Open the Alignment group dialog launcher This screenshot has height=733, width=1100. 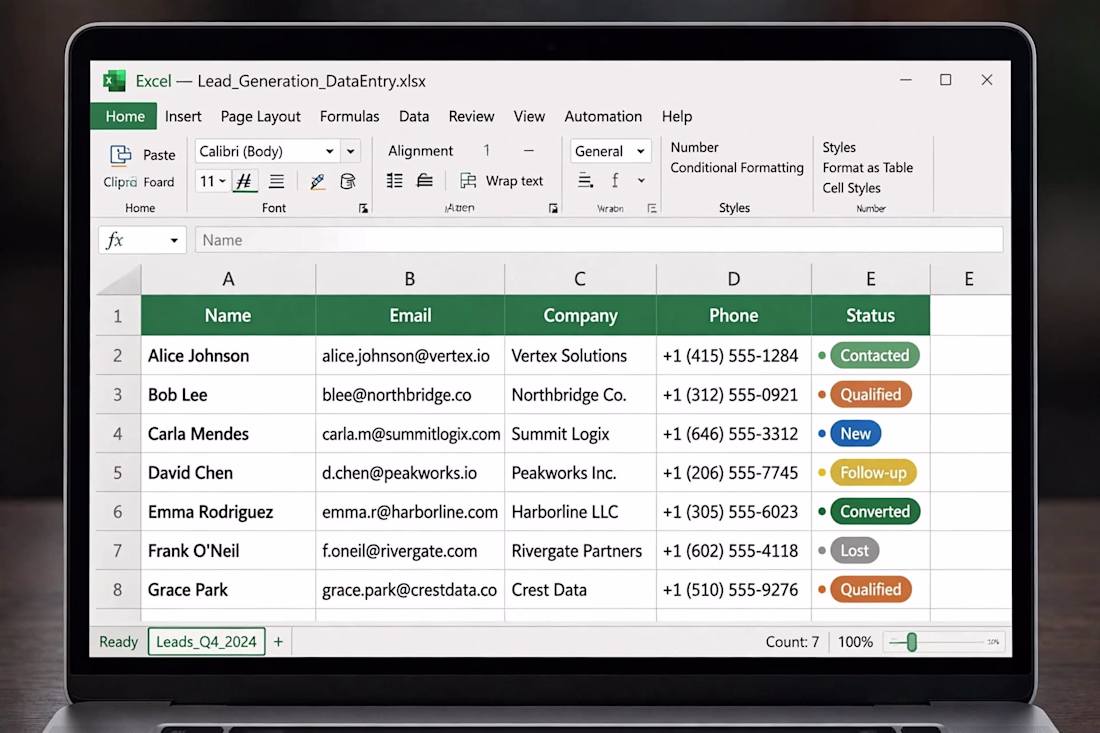pyautogui.click(x=554, y=208)
